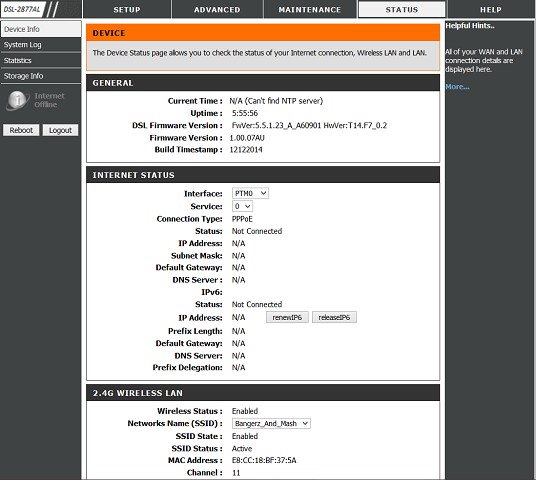Click the Prefix Delegation N/A value
The width and height of the screenshot is (536, 480).
[238, 368]
